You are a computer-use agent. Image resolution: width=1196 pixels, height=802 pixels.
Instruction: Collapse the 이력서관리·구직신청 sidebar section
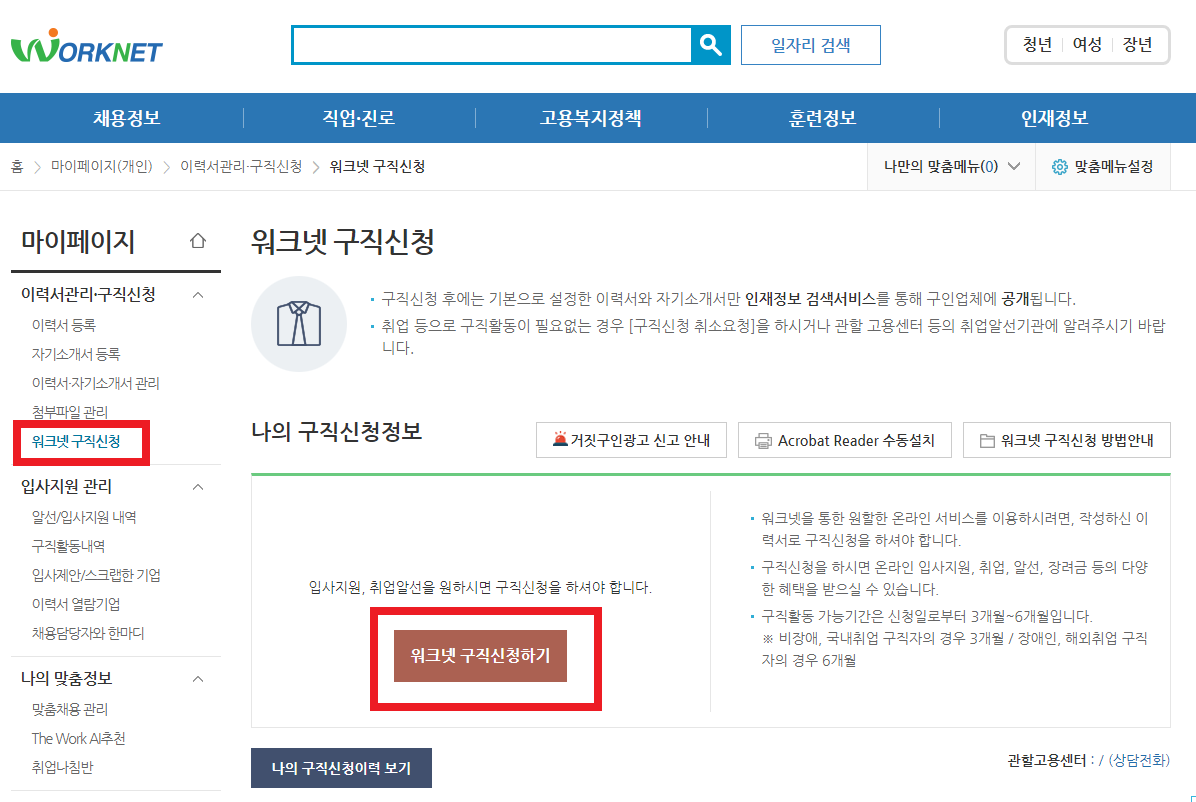coord(198,295)
